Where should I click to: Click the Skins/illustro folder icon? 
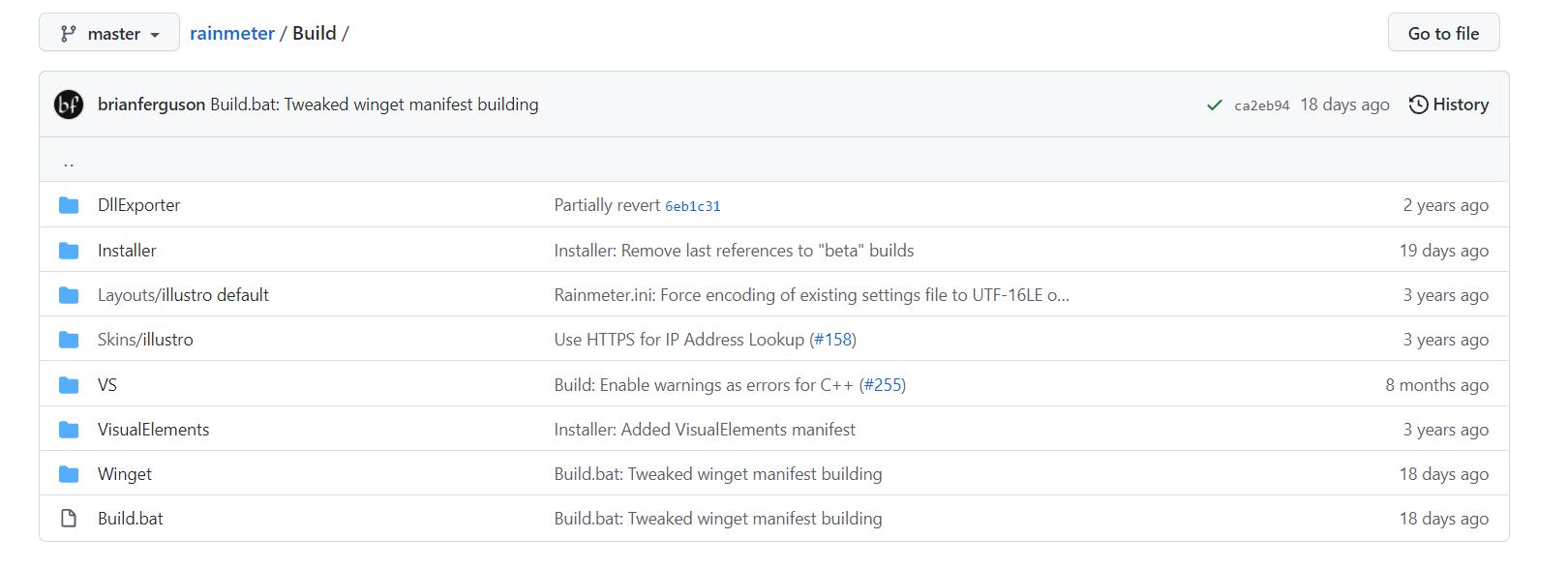coord(69,340)
